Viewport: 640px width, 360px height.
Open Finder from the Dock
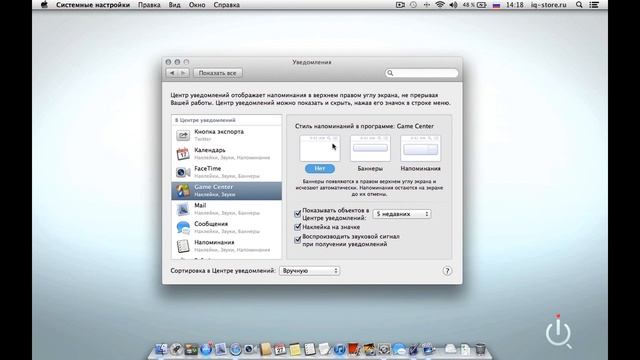[161, 349]
